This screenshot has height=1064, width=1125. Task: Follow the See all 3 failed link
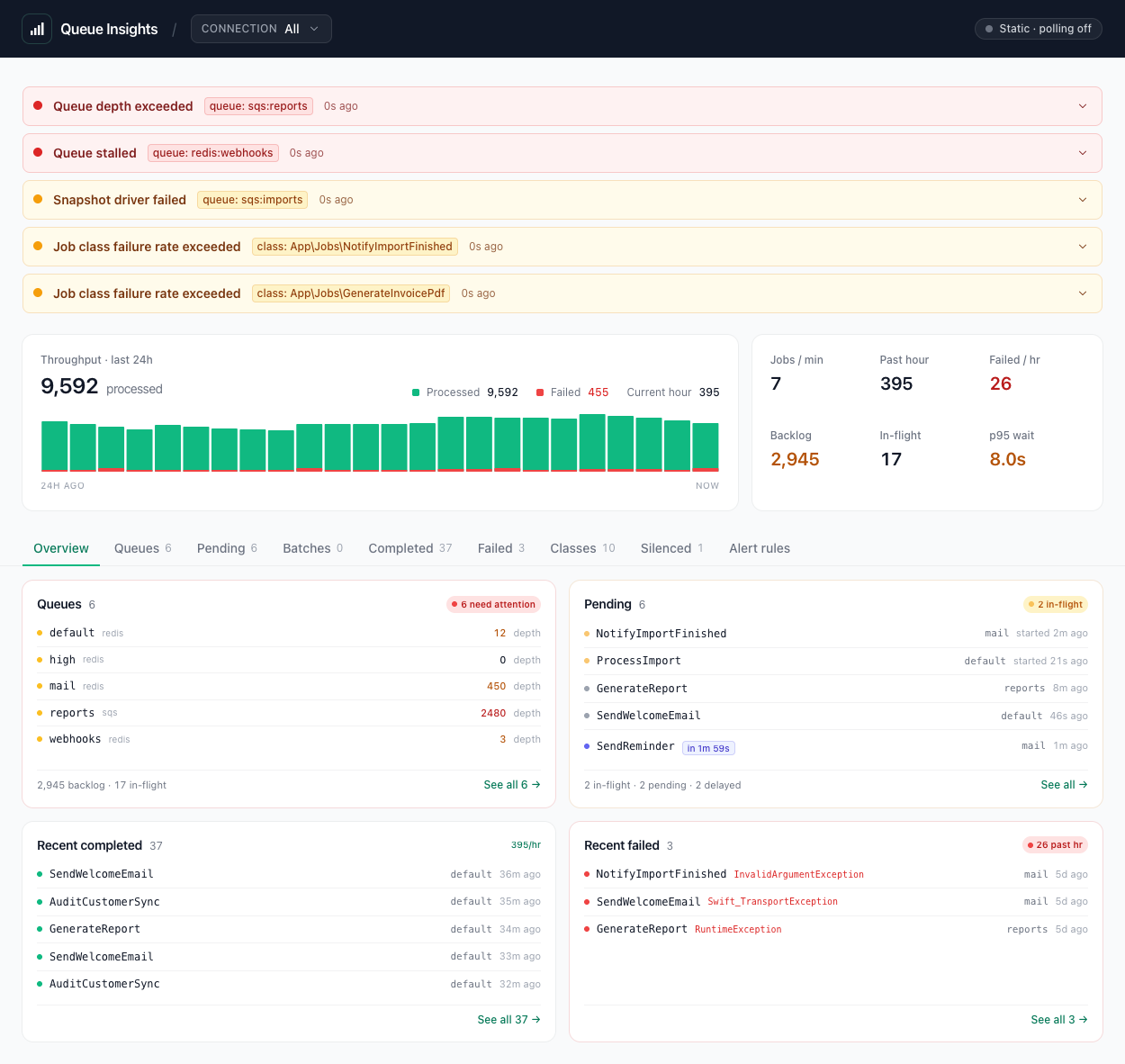[x=1059, y=1020]
